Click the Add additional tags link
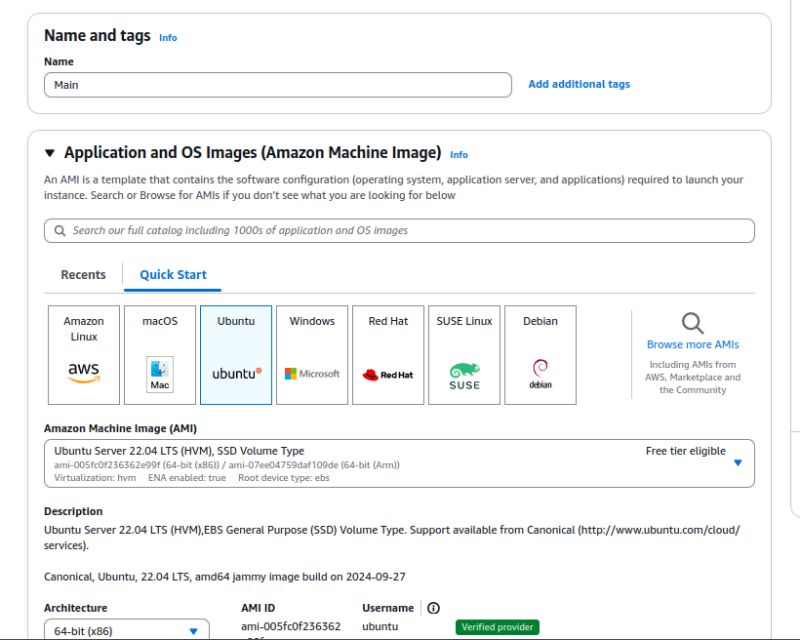The image size is (800, 640). [580, 84]
